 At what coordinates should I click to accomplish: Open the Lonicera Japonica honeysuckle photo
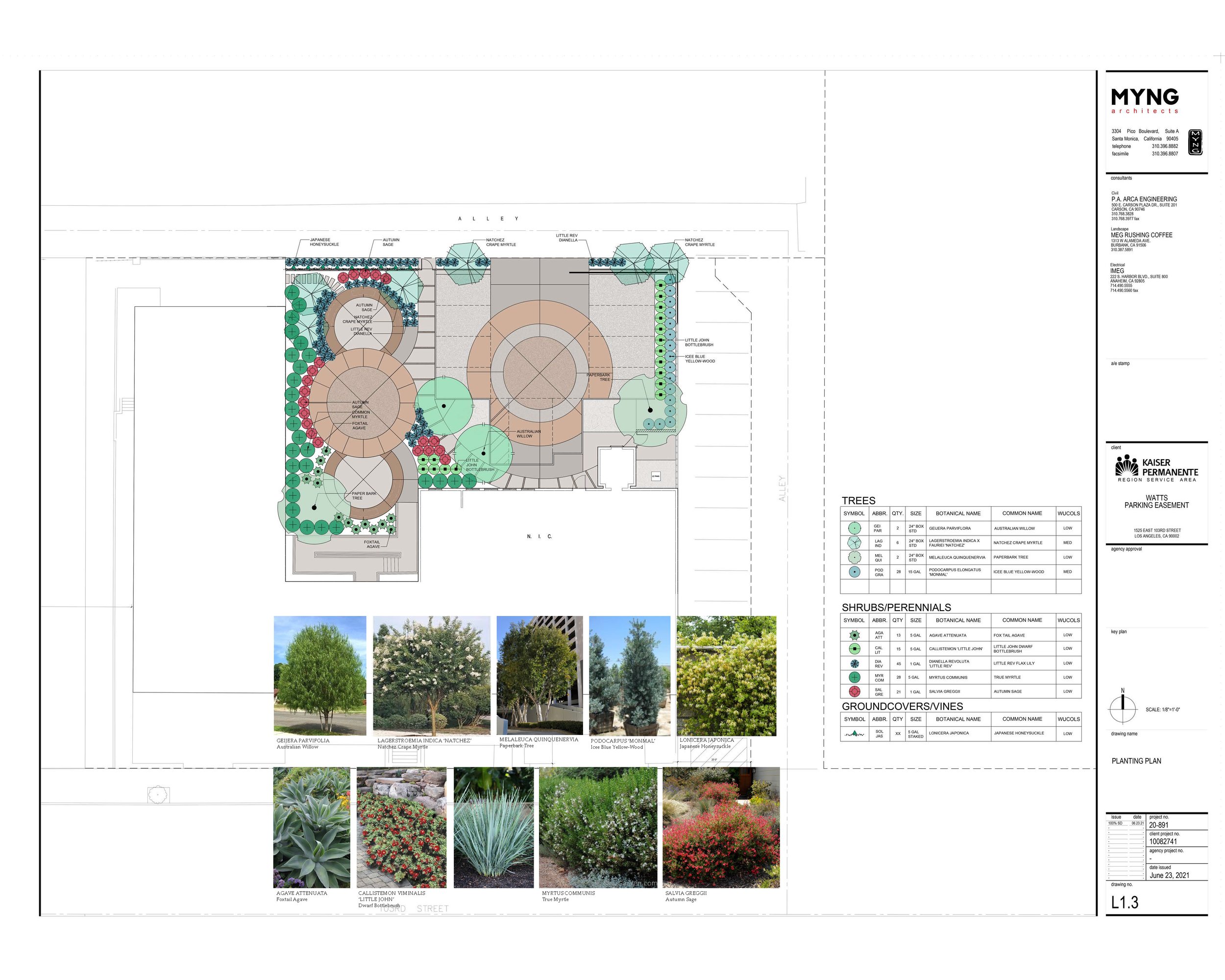point(726,676)
